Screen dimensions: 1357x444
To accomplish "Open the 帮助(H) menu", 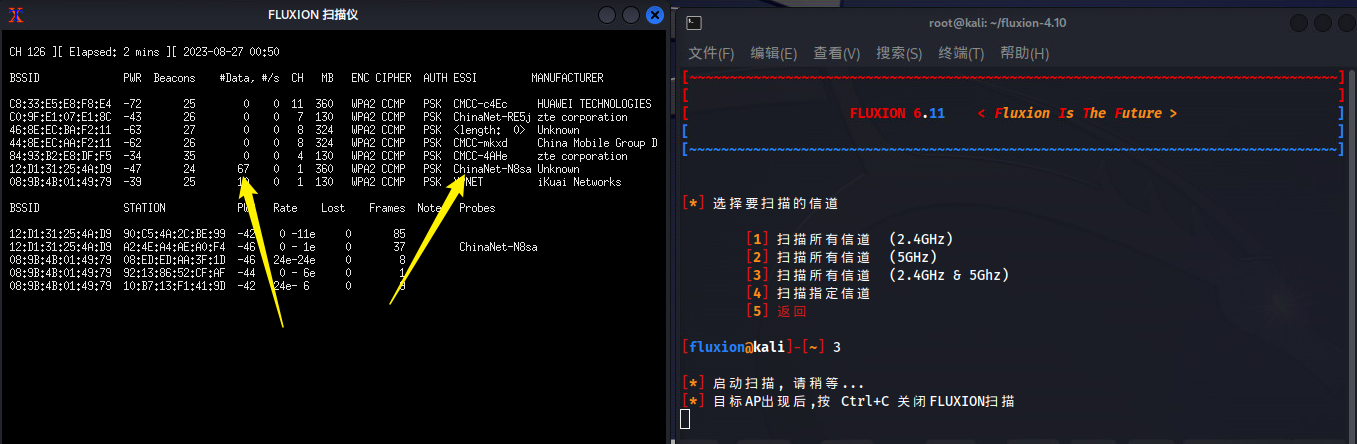I will click(1024, 53).
